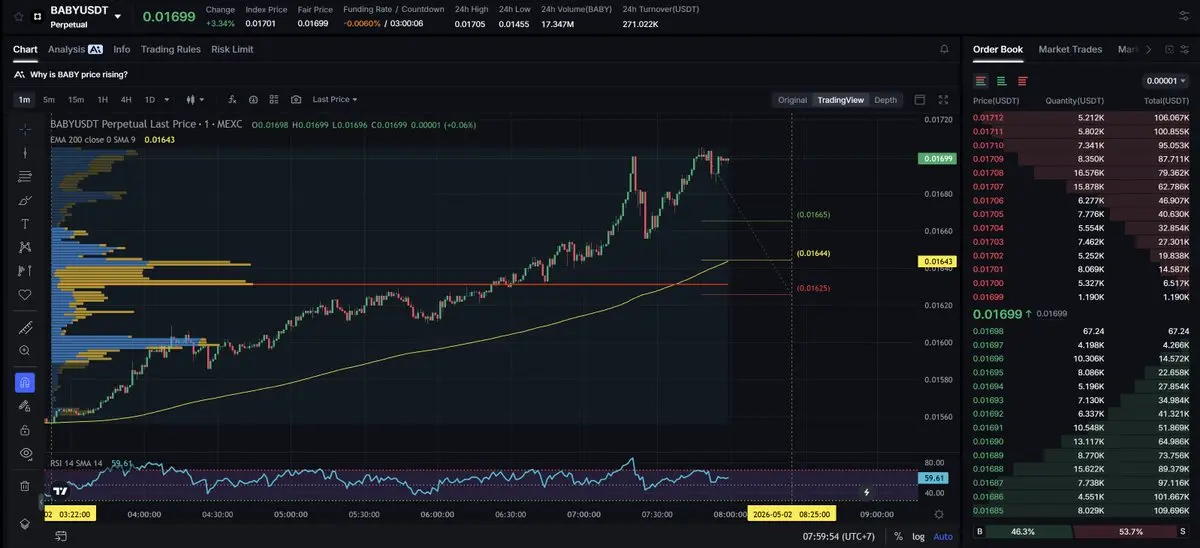Select the 4H timeframe
1200x548 pixels.
[126, 99]
